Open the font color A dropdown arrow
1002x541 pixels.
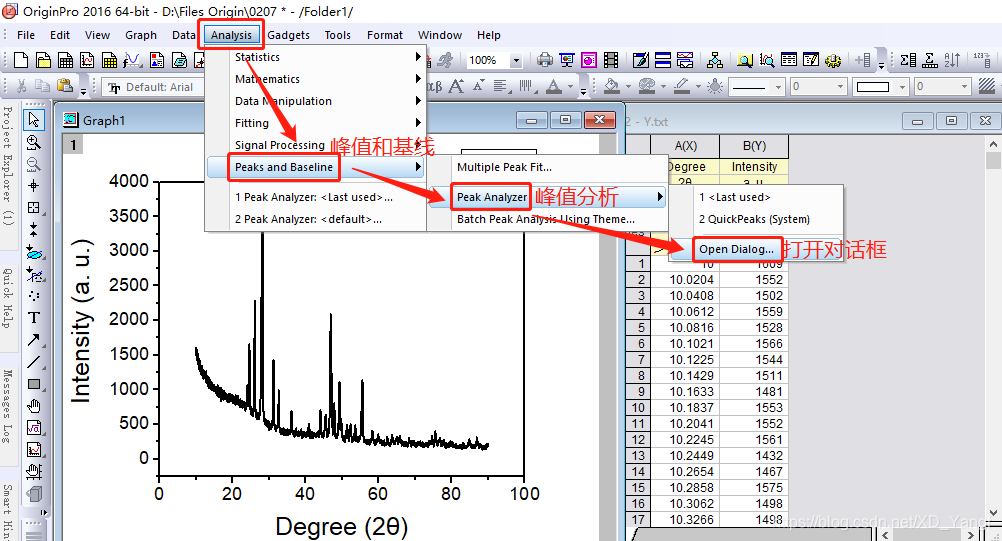point(571,86)
